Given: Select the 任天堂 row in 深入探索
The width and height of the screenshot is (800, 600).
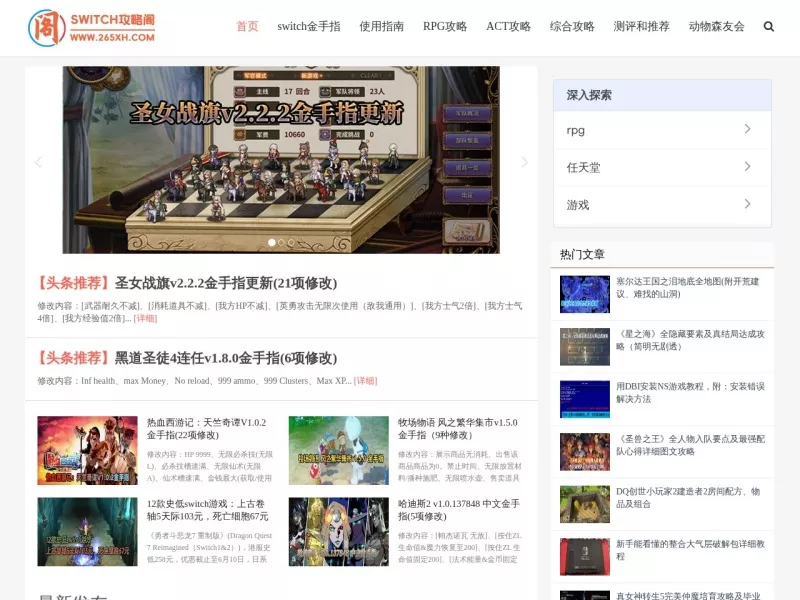Looking at the screenshot, I should (662, 167).
